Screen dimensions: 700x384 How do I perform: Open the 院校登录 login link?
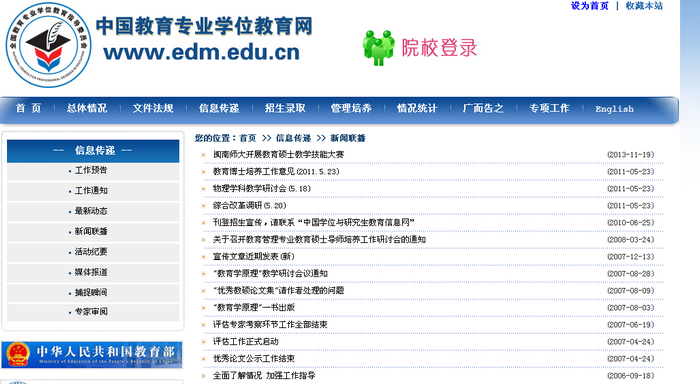click(x=439, y=48)
